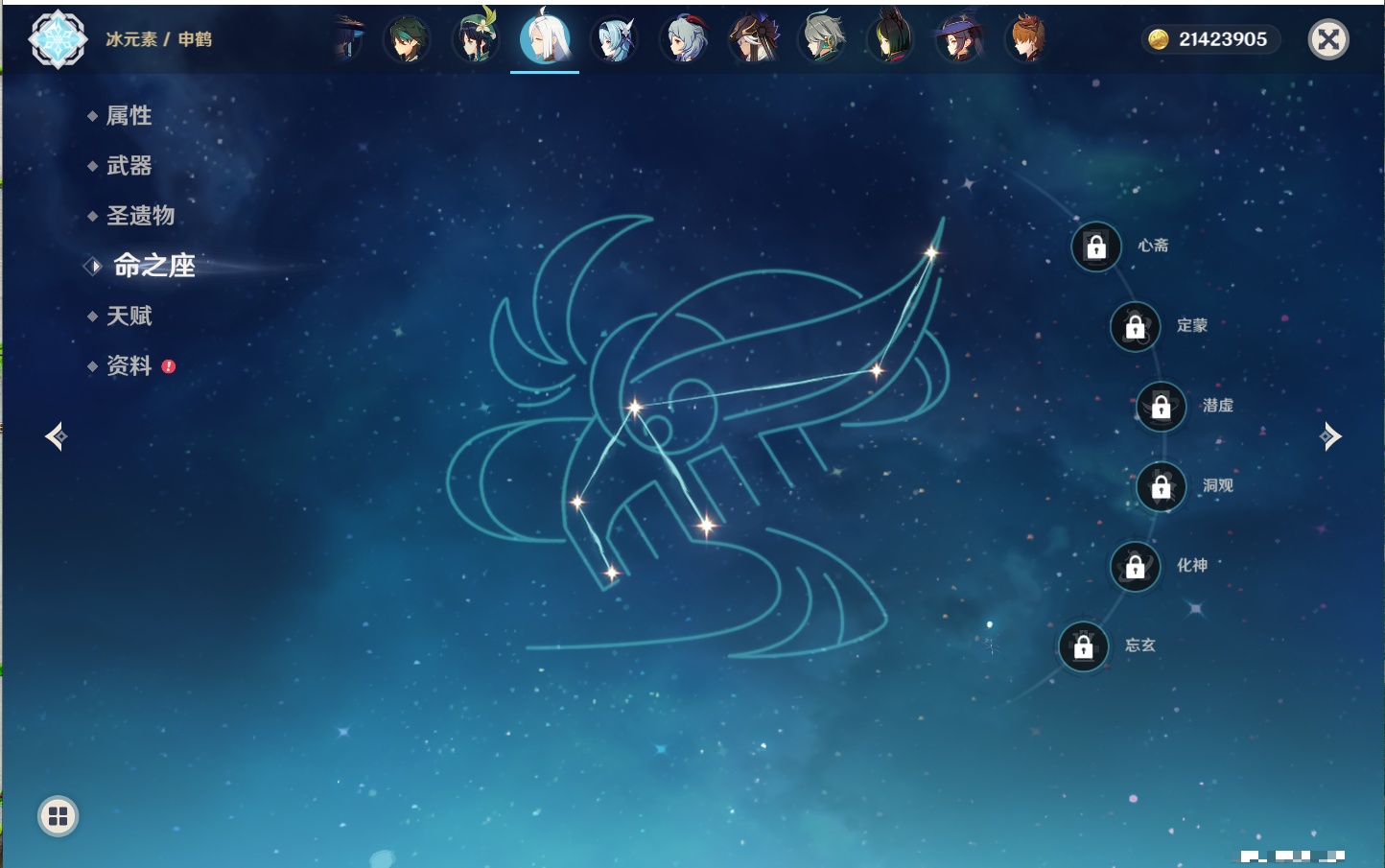The image size is (1385, 868).
Task: Pick the orange-haired Tartaglia avatar
Action: 1026,39
